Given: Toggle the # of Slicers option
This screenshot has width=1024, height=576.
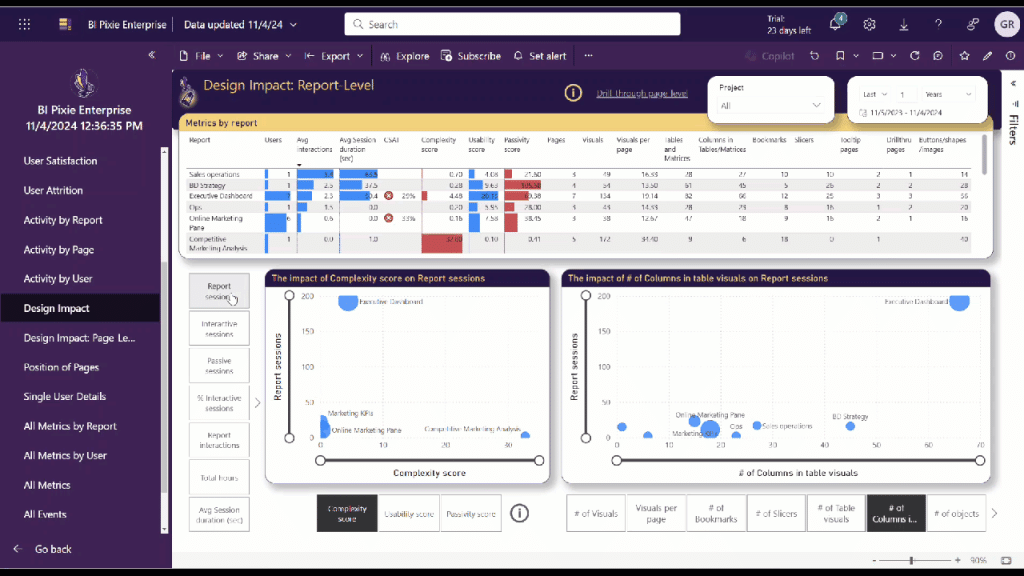Looking at the screenshot, I should (776, 514).
